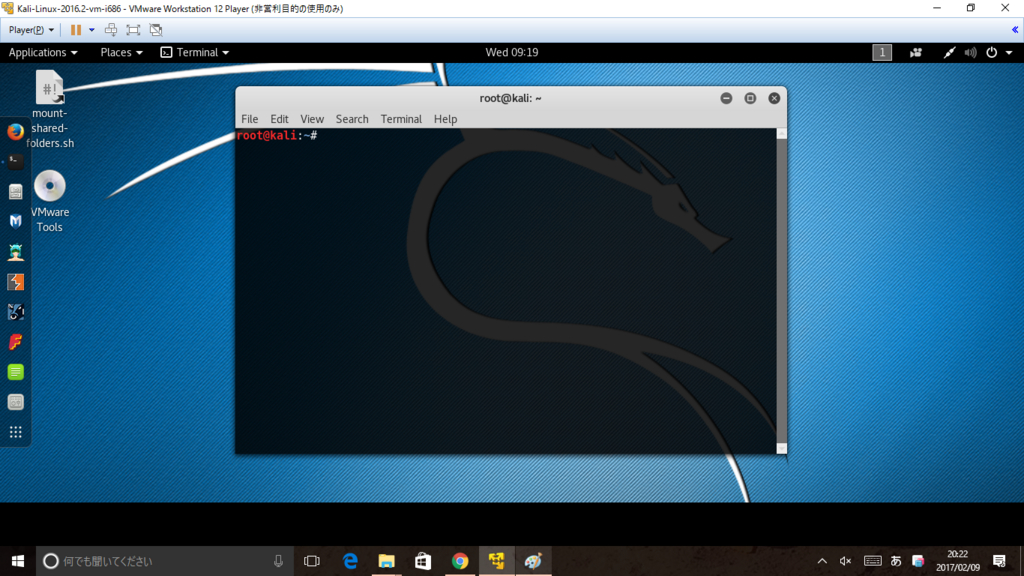Open Paint app on taskbar
The width and height of the screenshot is (1024, 576).
(533, 561)
